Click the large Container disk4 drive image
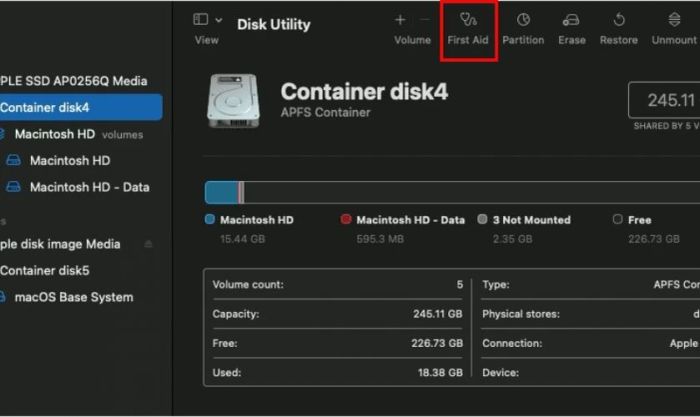The image size is (700, 417). (233, 101)
